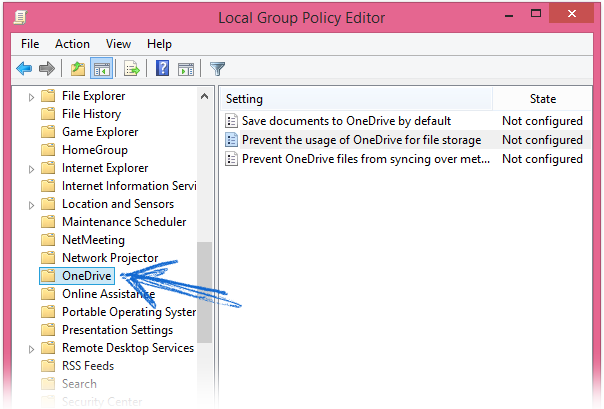Screen dimensions: 604x409
Task: Open the View menu
Action: coord(118,44)
